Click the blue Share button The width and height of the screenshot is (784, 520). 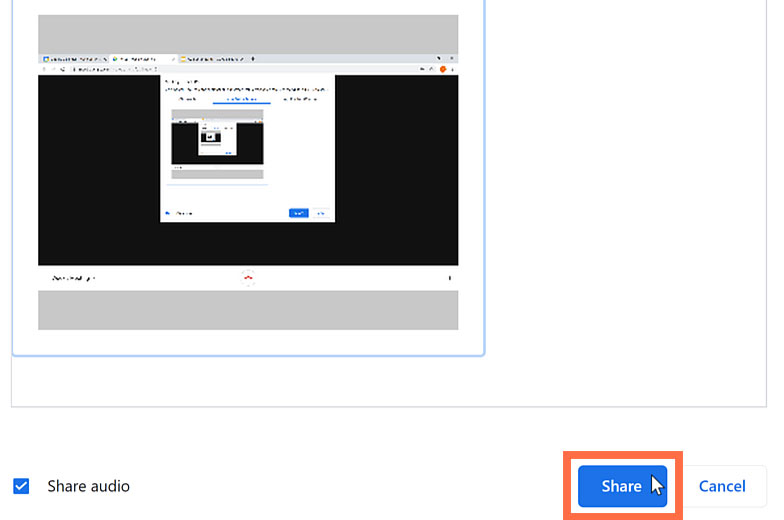[622, 486]
